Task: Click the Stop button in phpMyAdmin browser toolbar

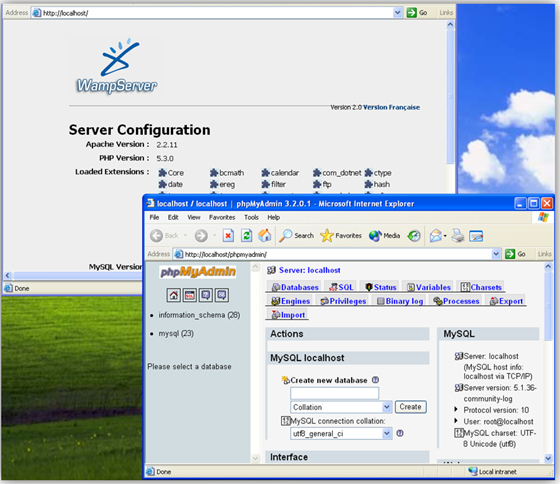Action: pyautogui.click(x=228, y=236)
